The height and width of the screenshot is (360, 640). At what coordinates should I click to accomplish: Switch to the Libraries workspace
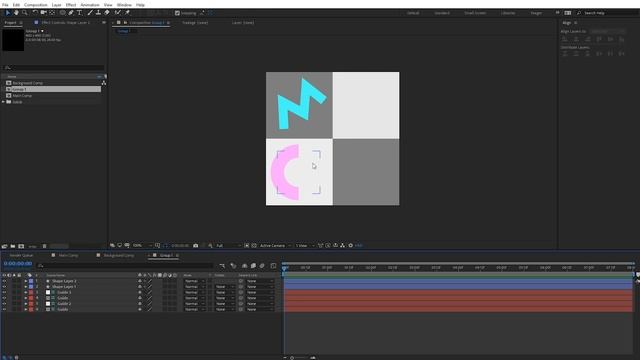pos(508,13)
